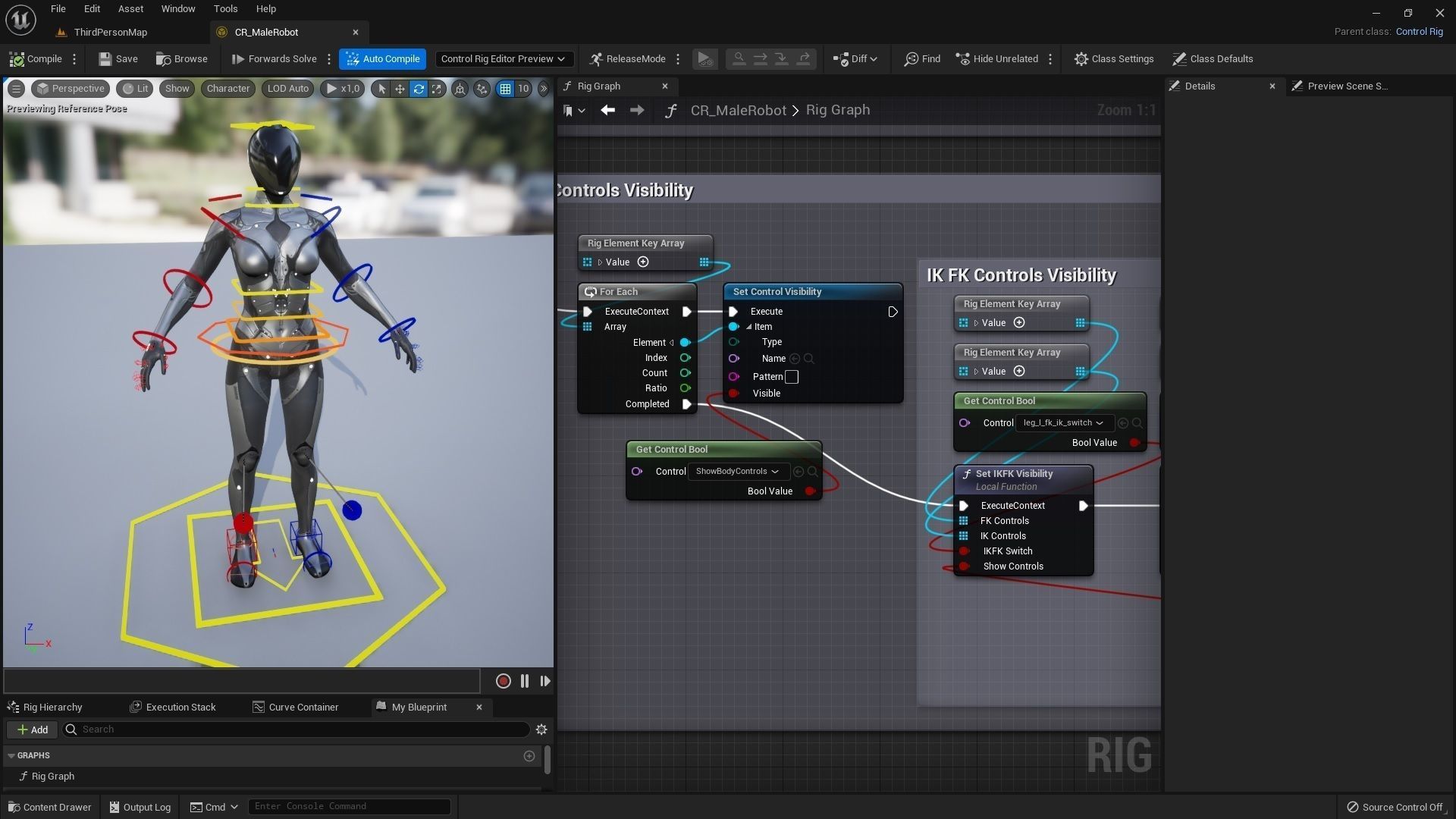1456x819 pixels.
Task: Select the scale tool in viewport
Action: point(437,89)
